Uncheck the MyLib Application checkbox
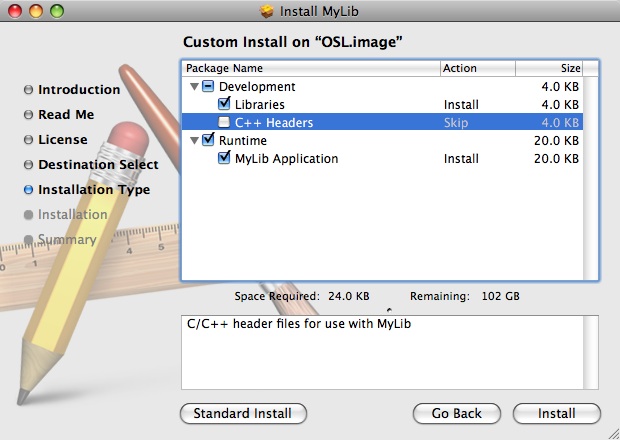Viewport: 620px width, 440px height. coord(224,159)
